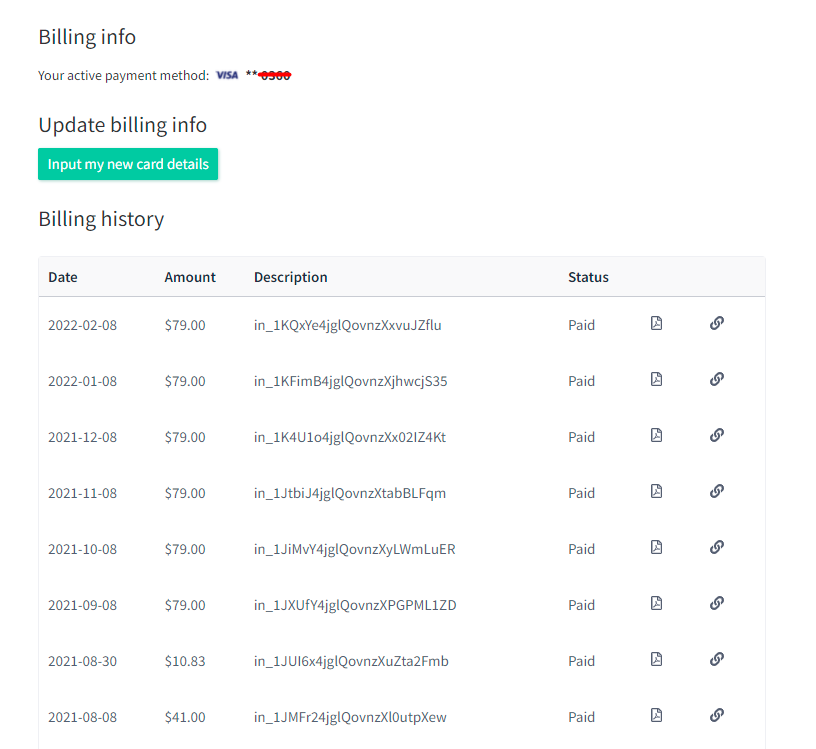Open invoice link for 2021-11-08
The width and height of the screenshot is (816, 749).
(x=717, y=491)
